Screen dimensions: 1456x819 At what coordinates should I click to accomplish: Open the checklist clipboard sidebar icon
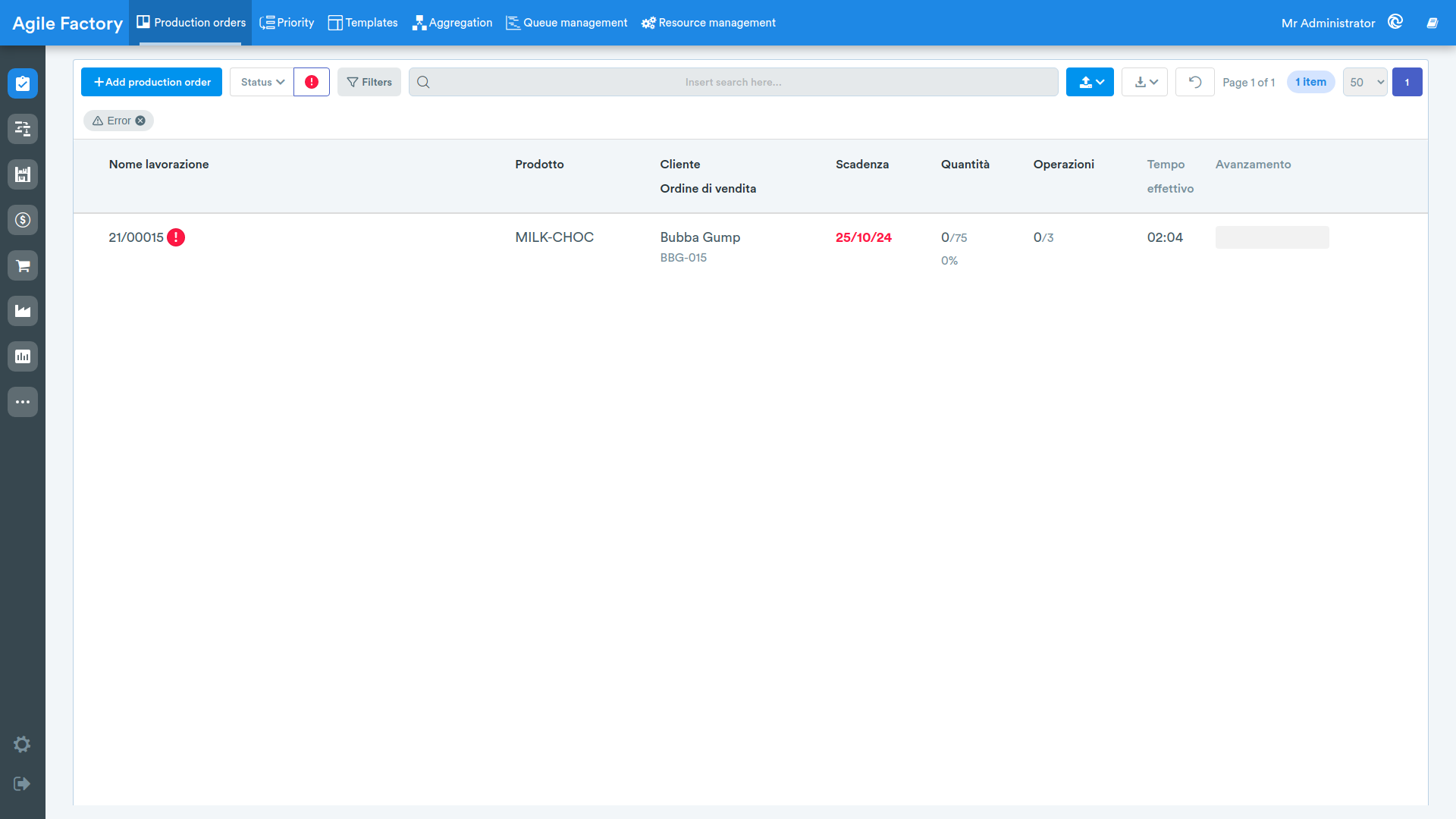coord(23,83)
